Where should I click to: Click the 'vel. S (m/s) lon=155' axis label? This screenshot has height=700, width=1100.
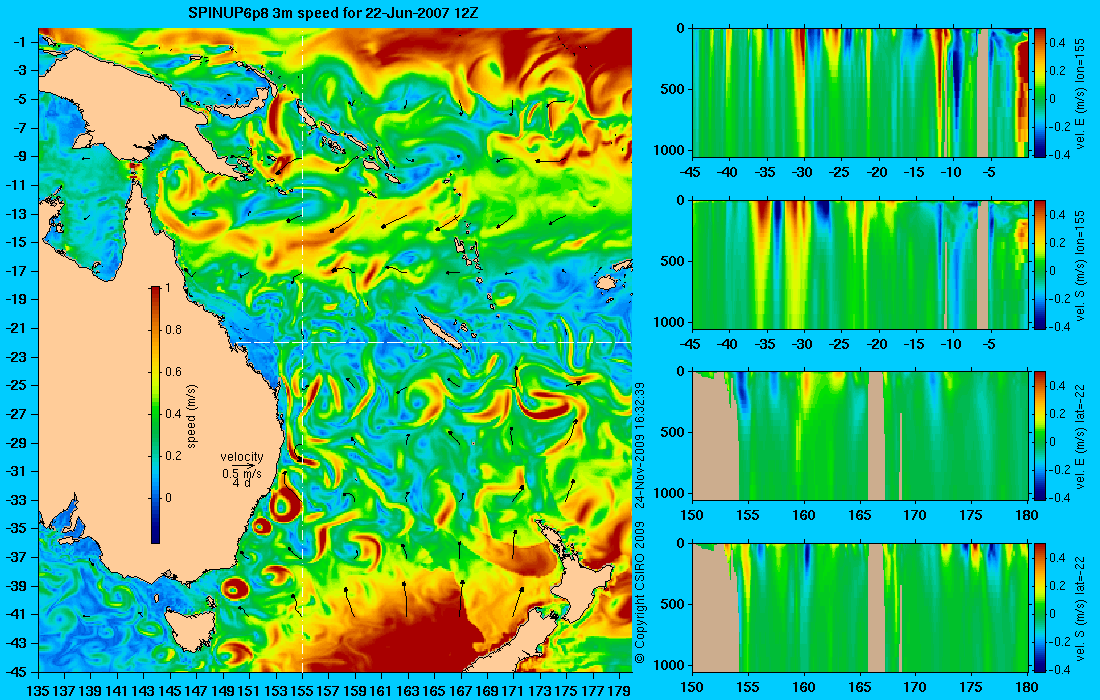pyautogui.click(x=1080, y=264)
